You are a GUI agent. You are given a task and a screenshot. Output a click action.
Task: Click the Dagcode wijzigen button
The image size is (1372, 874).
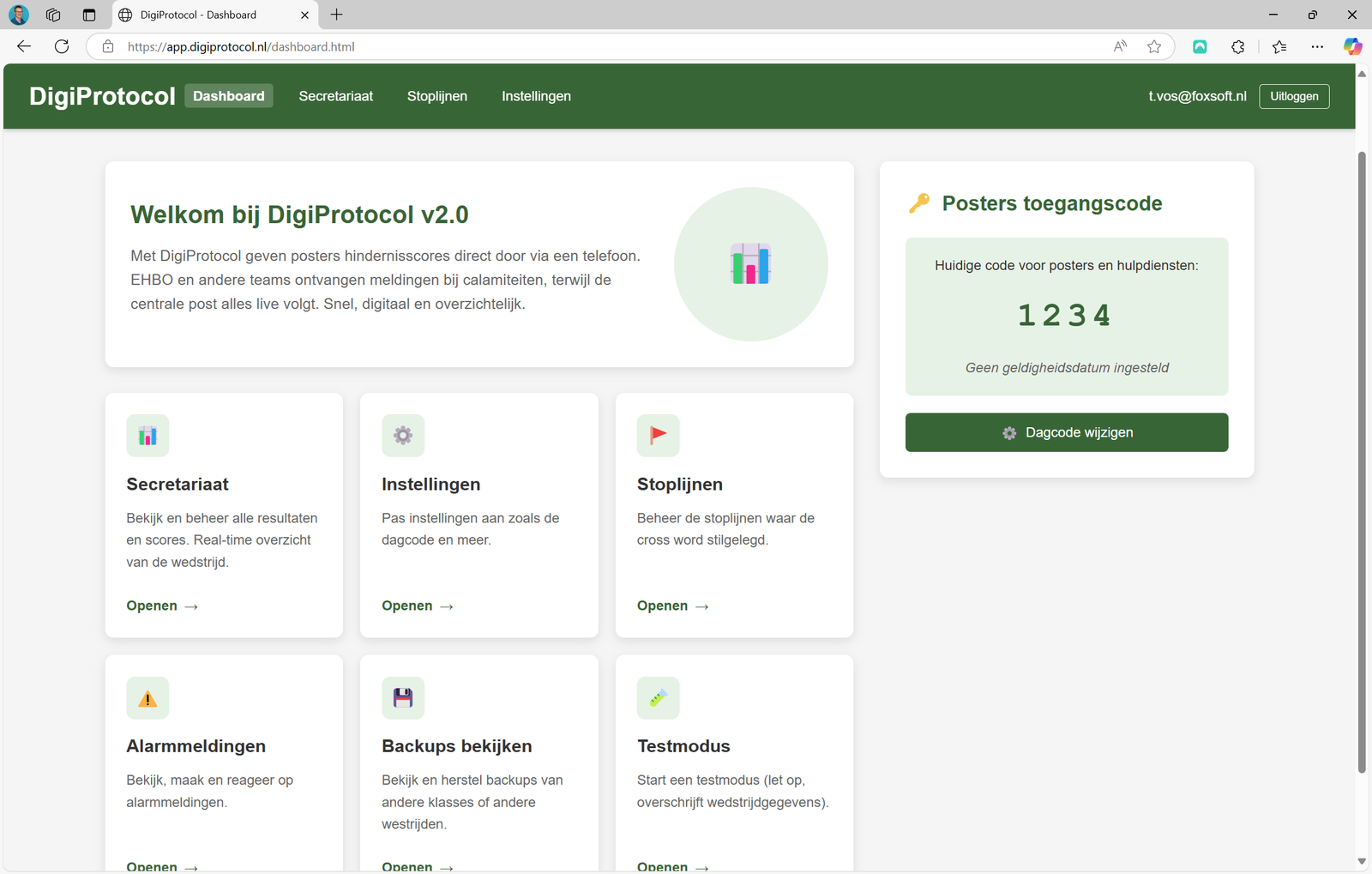(1067, 432)
